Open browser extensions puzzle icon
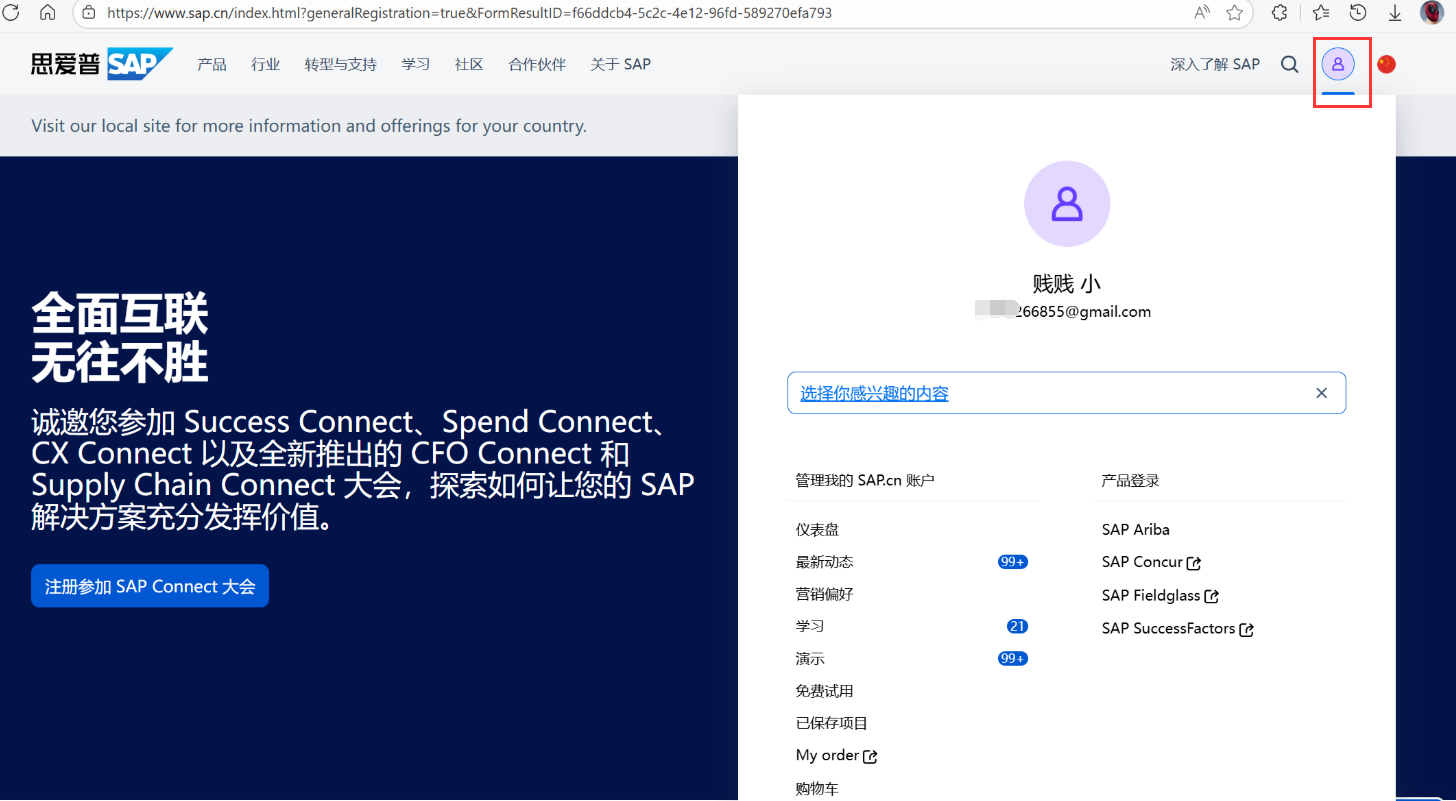This screenshot has width=1456, height=801. 1279,13
